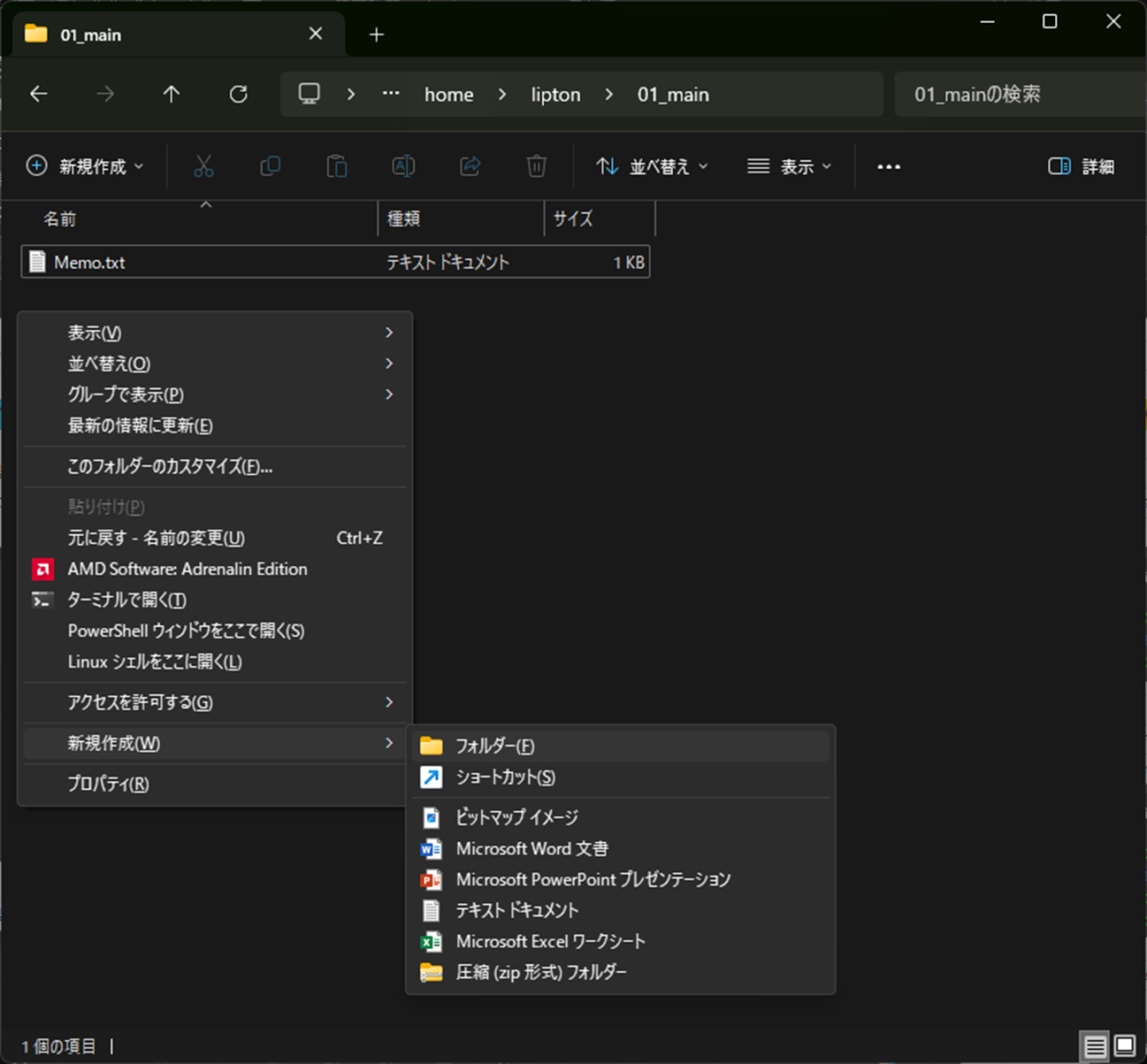The height and width of the screenshot is (1064, 1147).
Task: Create a new ショートカット
Action: pyautogui.click(x=620, y=777)
